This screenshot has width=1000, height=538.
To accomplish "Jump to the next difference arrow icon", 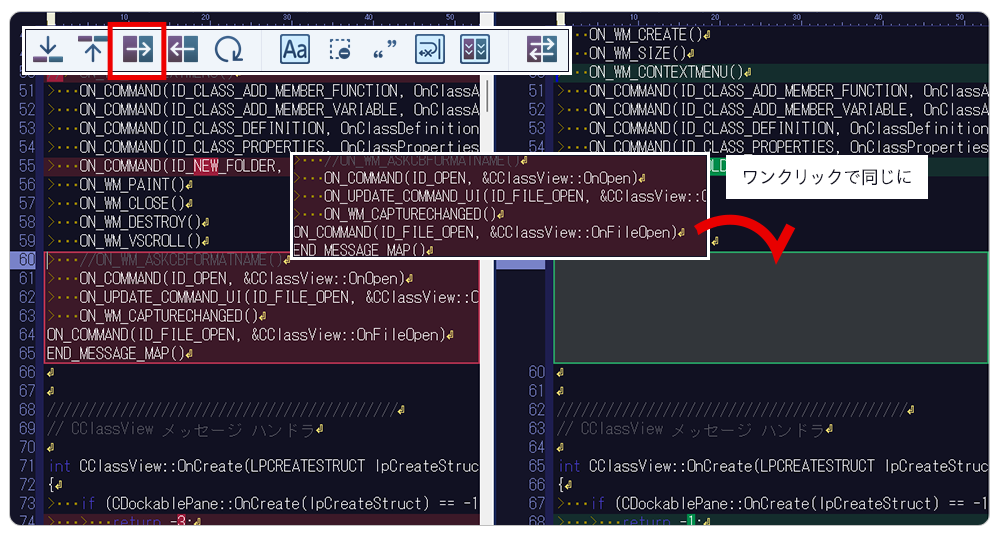I will [x=47, y=50].
